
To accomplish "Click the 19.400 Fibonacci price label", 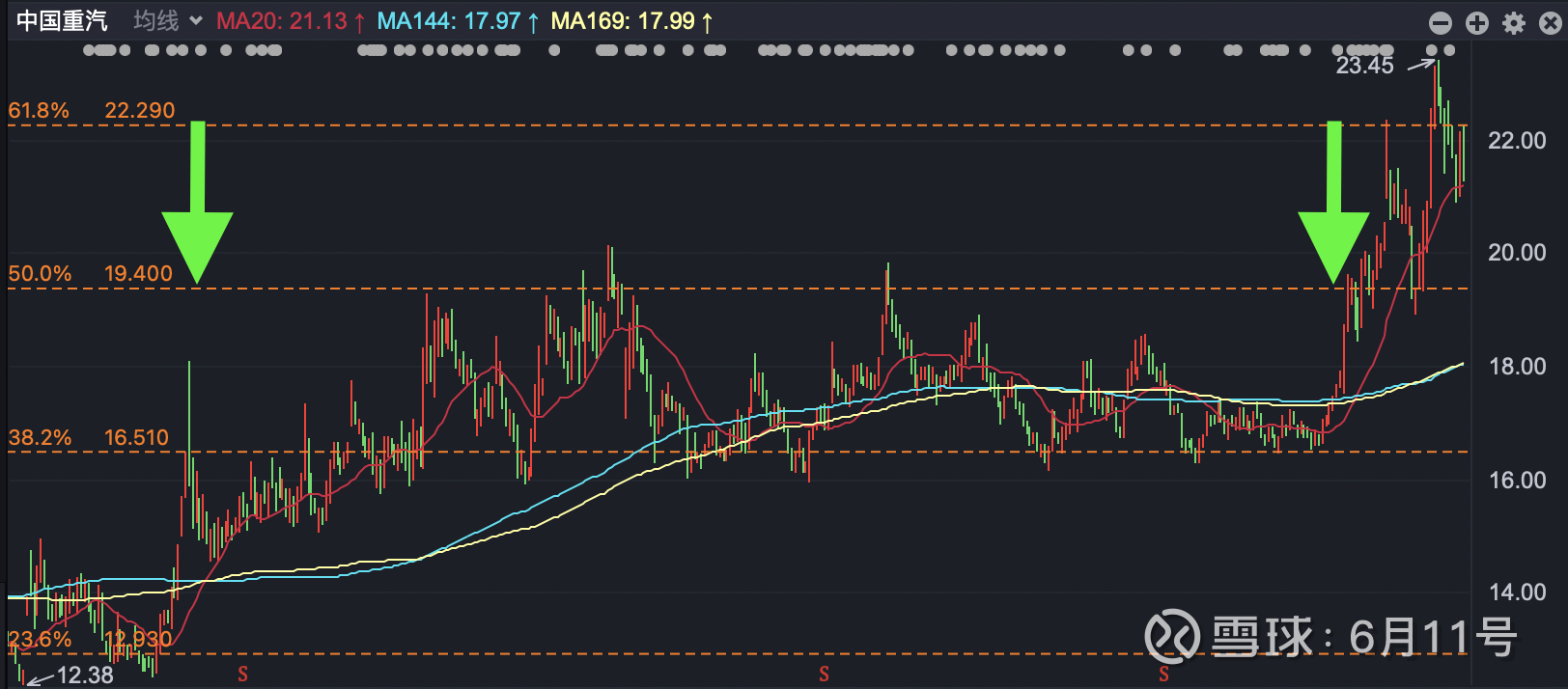I will click(x=138, y=274).
